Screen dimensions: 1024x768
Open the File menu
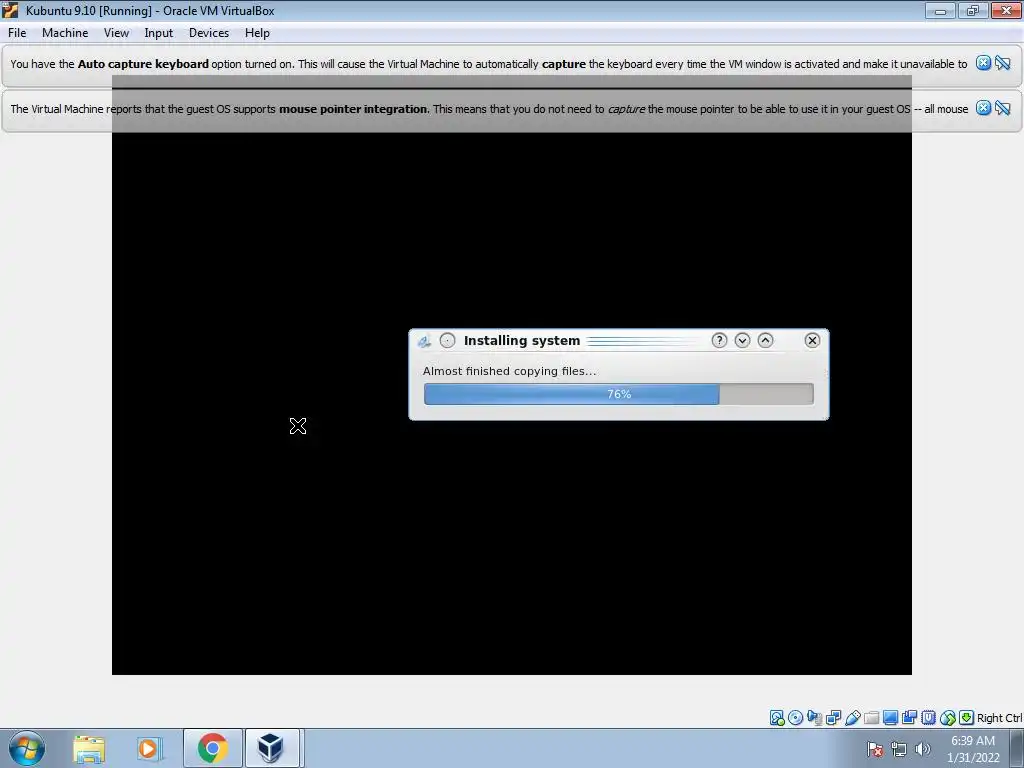[17, 33]
